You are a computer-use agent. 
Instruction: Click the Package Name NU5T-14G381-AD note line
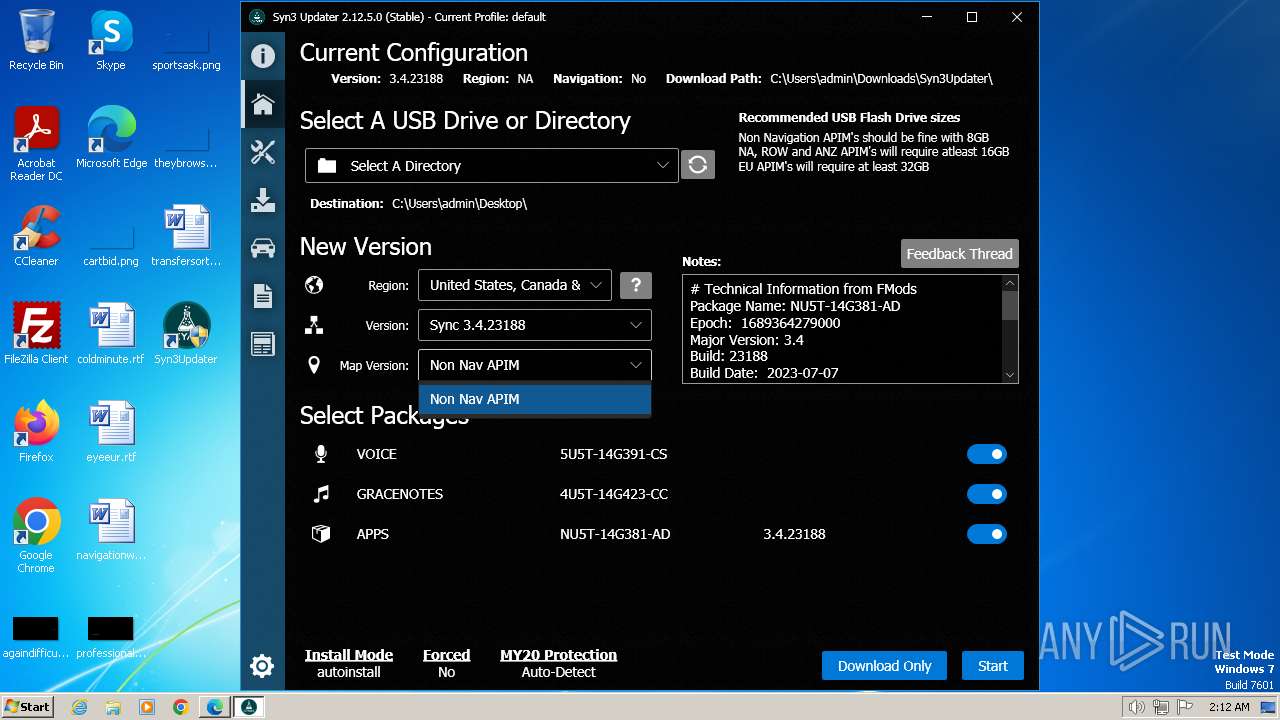coord(795,306)
